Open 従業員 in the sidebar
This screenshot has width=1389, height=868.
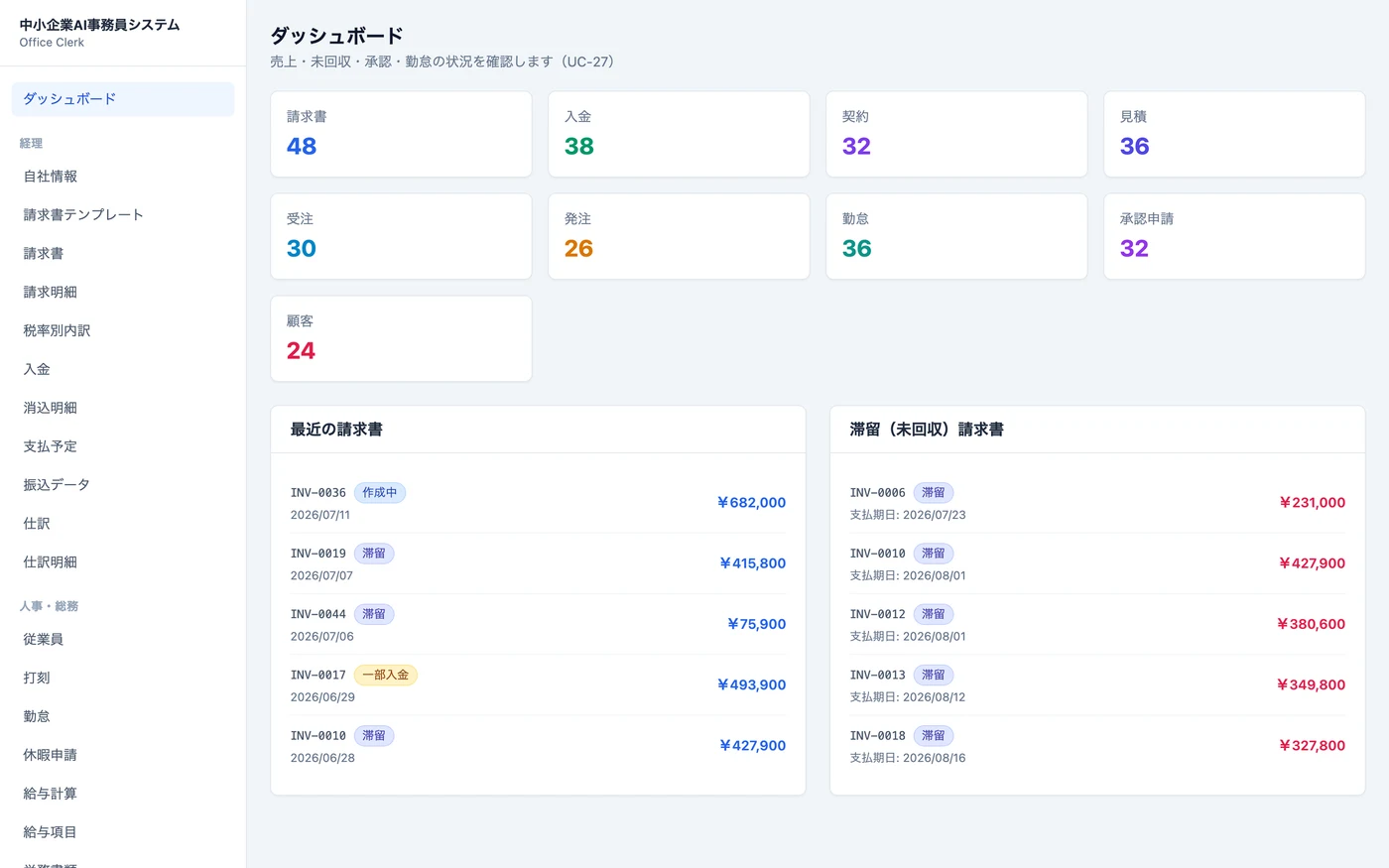point(123,640)
